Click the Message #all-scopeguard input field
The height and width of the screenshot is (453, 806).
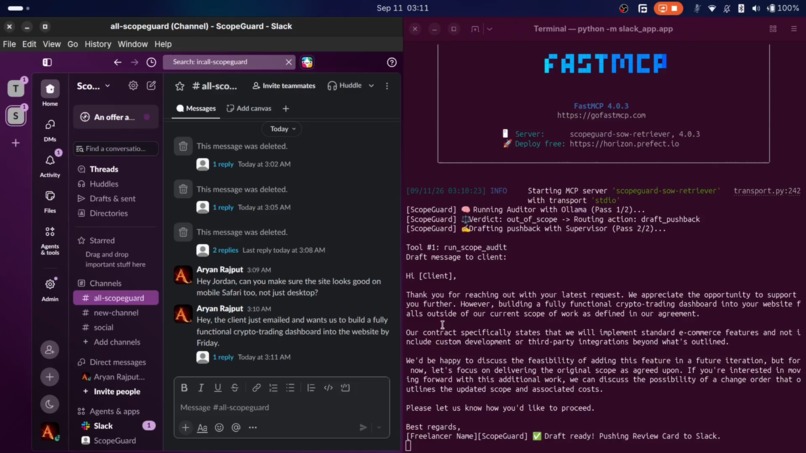click(x=282, y=407)
